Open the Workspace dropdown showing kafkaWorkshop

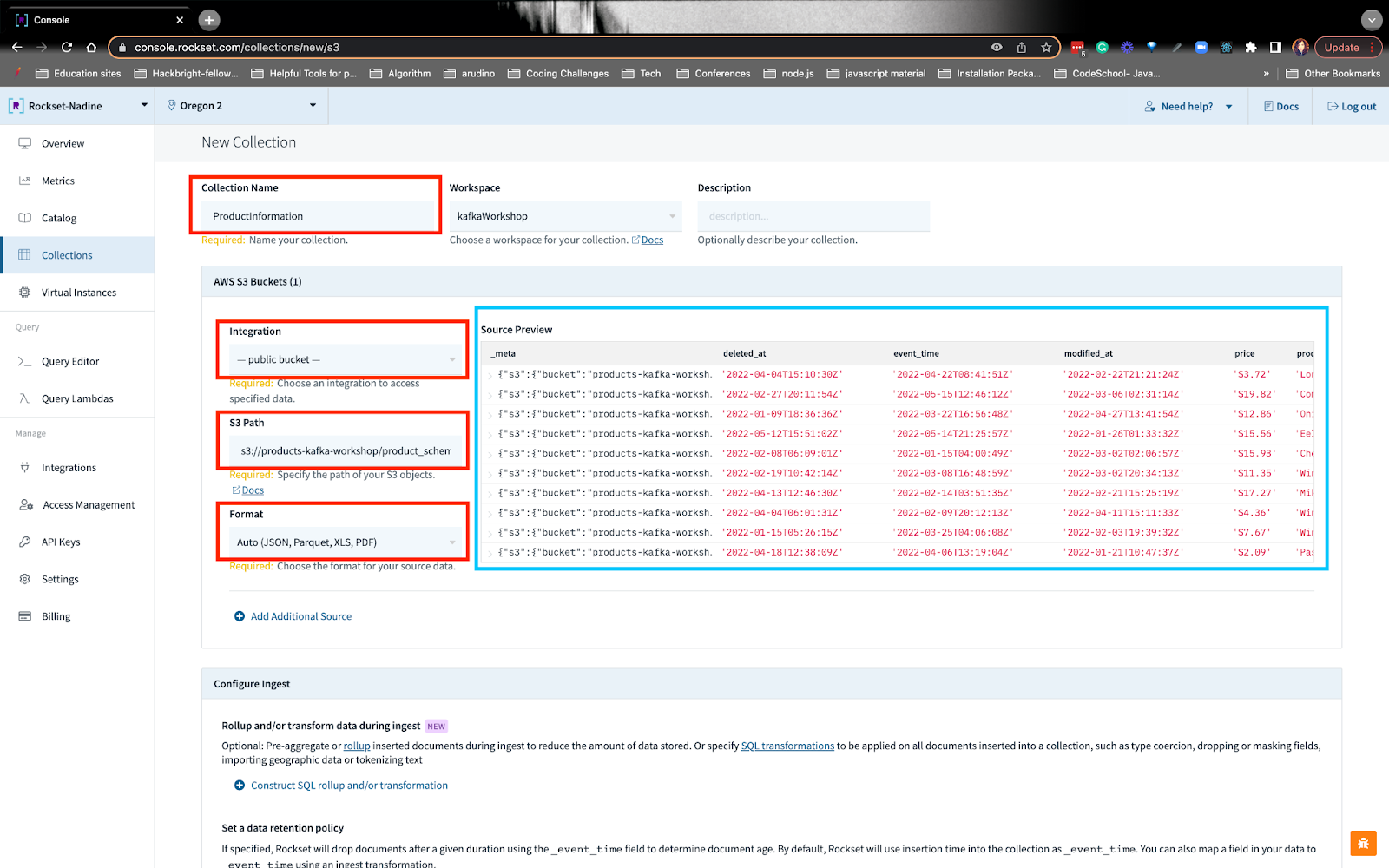[565, 216]
